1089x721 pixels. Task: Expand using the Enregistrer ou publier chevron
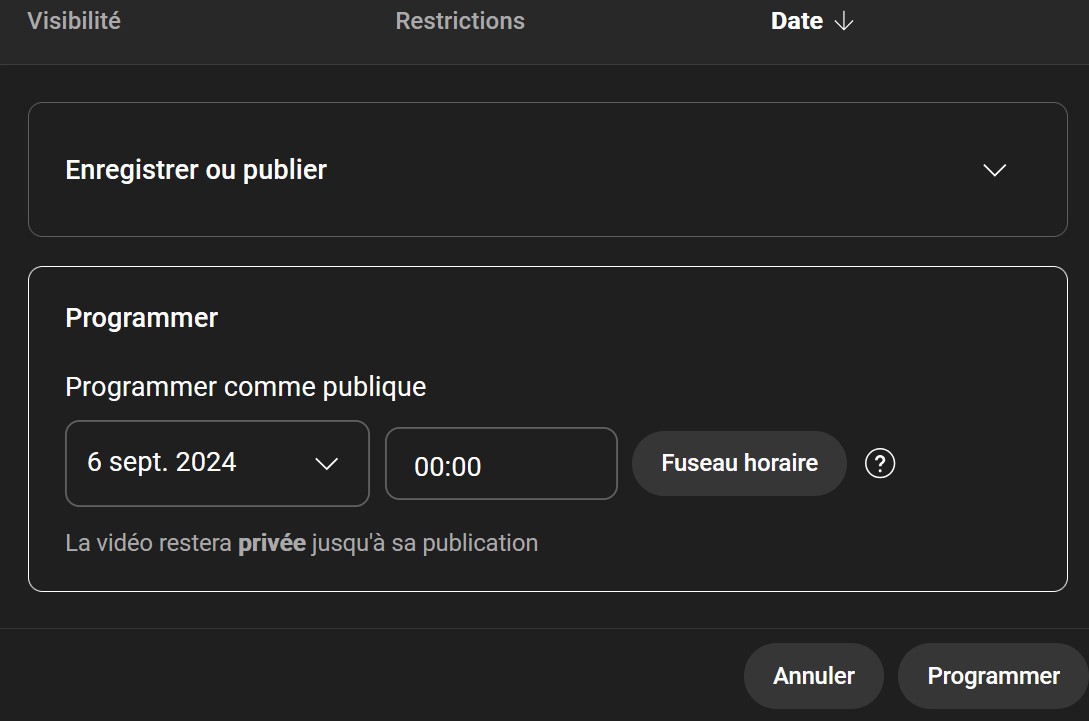(x=994, y=170)
